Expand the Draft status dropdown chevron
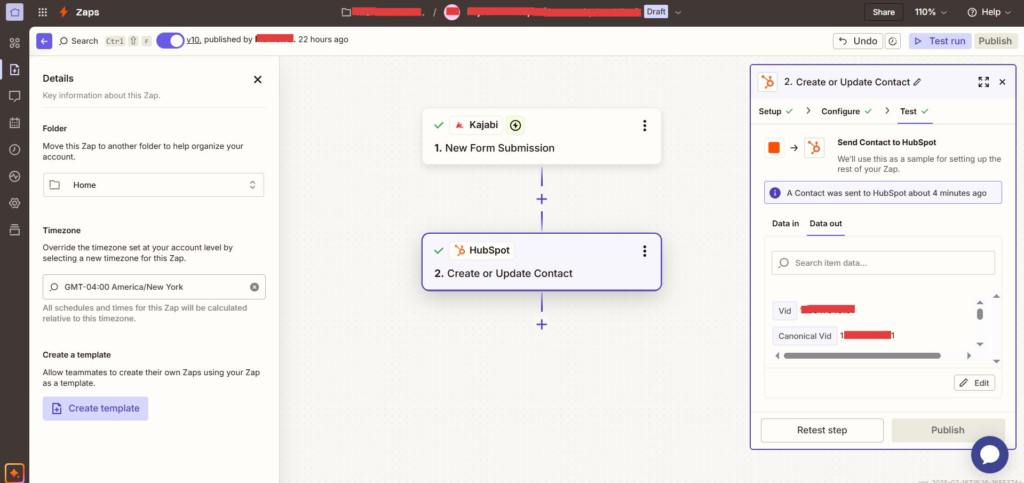This screenshot has width=1024, height=483. pyautogui.click(x=678, y=12)
